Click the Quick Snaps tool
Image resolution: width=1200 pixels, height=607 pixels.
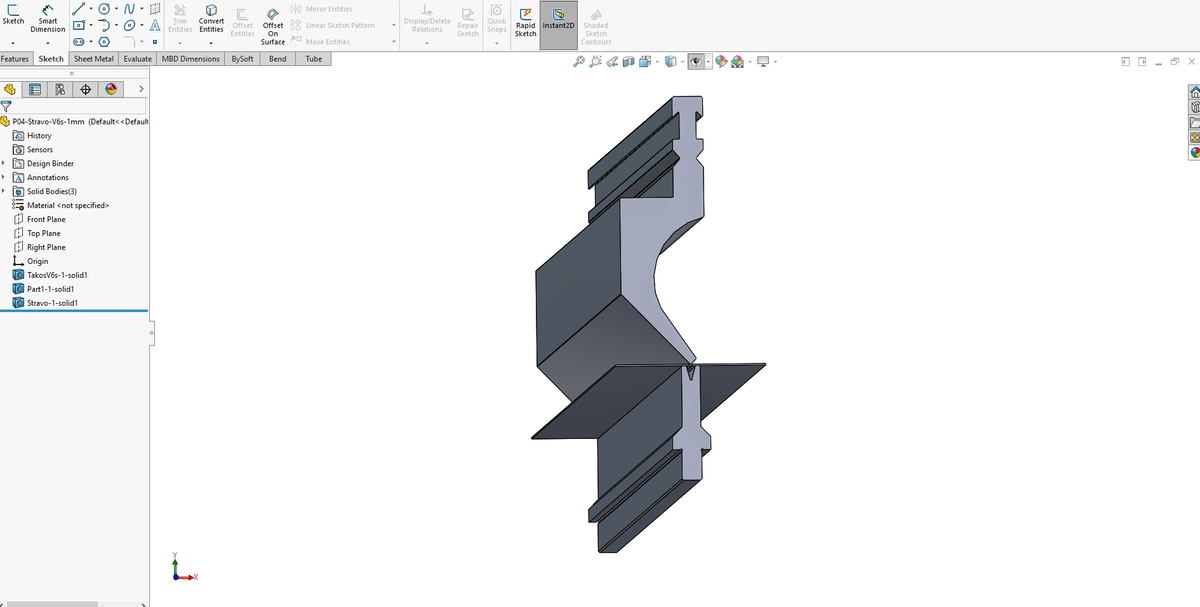coord(496,21)
